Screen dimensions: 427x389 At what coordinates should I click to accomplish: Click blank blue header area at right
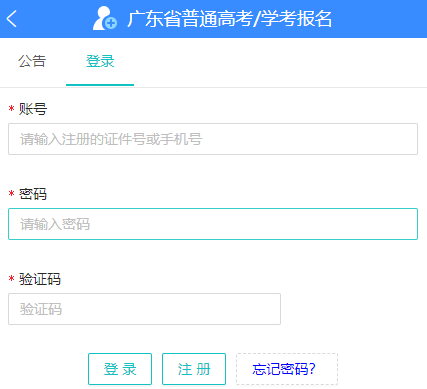click(380, 19)
